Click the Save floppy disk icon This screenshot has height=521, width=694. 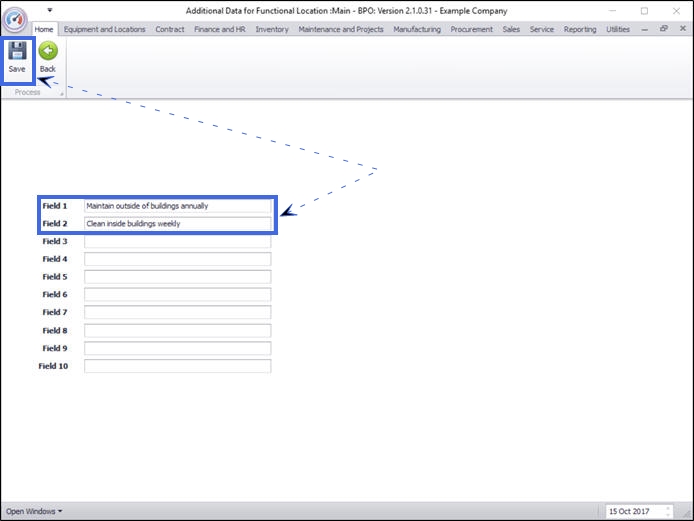coord(17,50)
